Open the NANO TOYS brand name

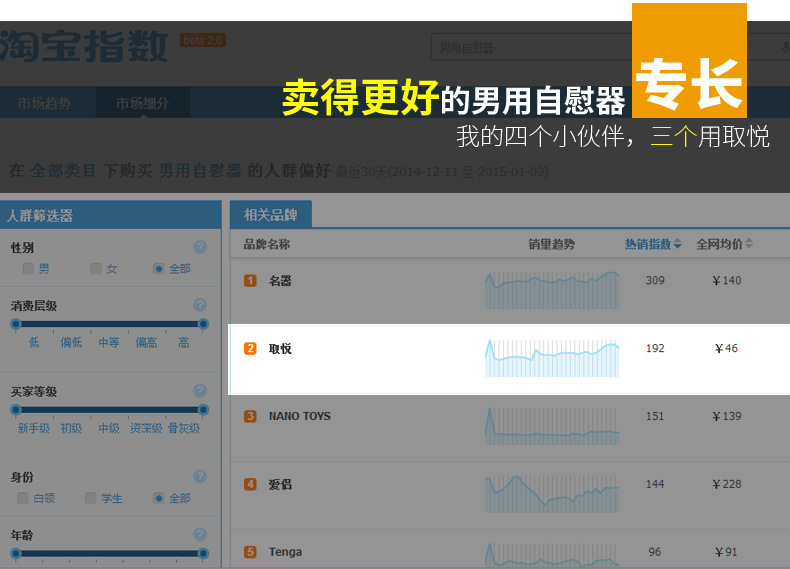(x=300, y=416)
